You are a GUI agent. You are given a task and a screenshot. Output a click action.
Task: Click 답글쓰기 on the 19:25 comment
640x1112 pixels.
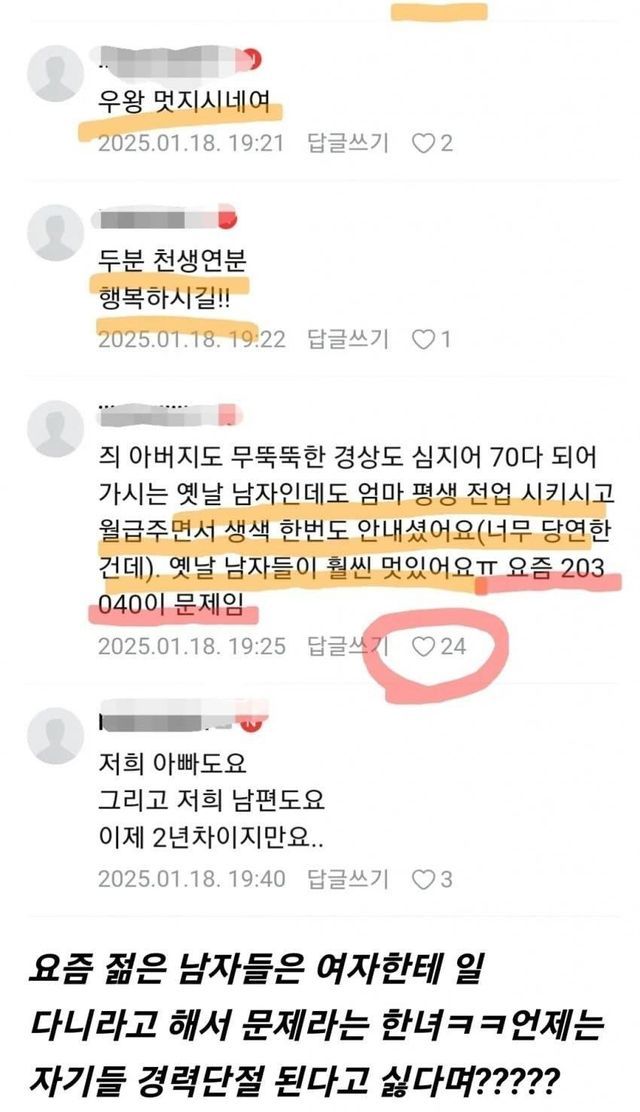coord(348,645)
